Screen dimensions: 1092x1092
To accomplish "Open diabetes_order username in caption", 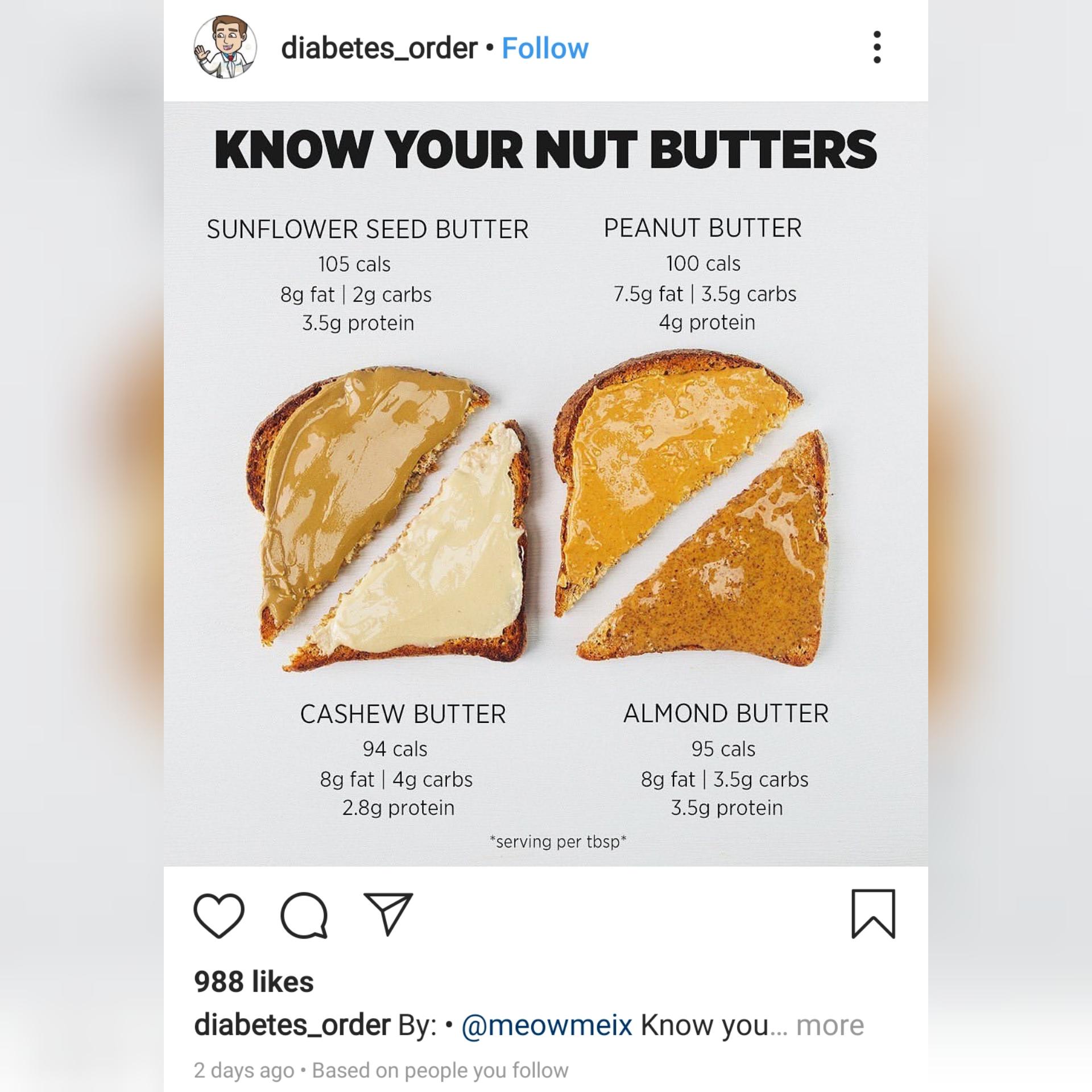I will (292, 1025).
